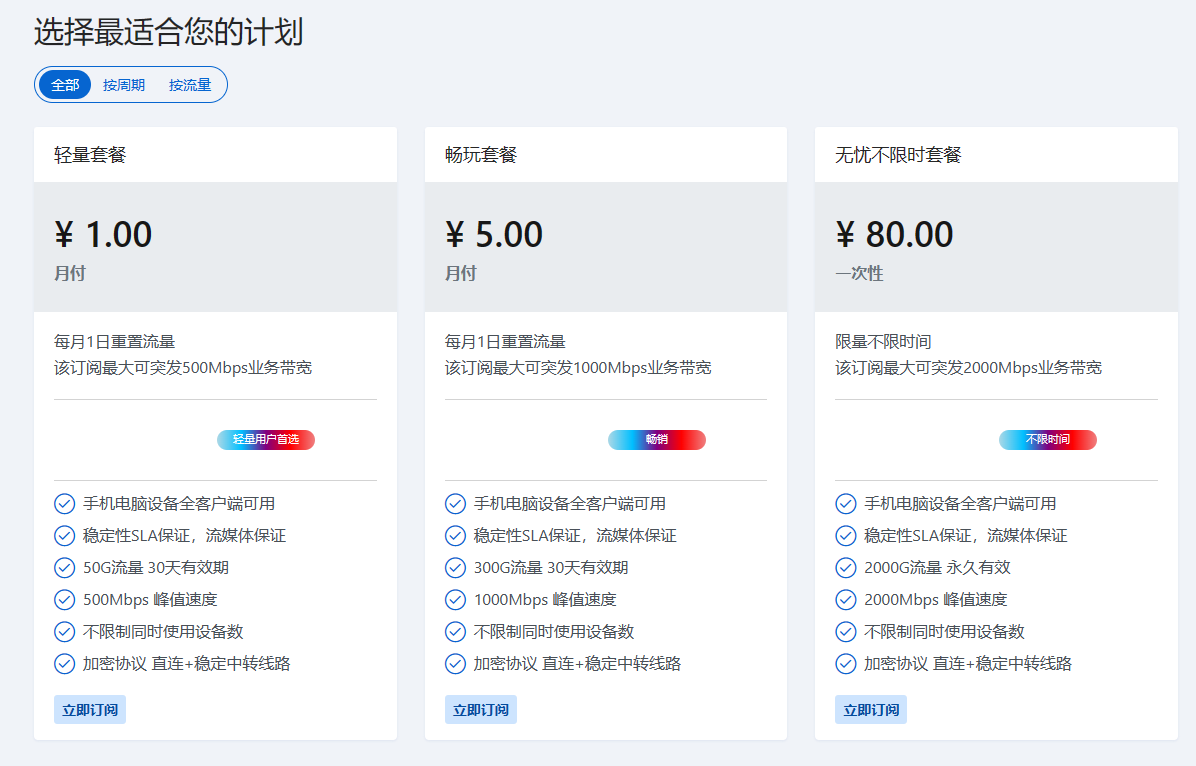The image size is (1196, 766).
Task: Click the 畅玩套餐 card title
Action: pyautogui.click(x=481, y=155)
